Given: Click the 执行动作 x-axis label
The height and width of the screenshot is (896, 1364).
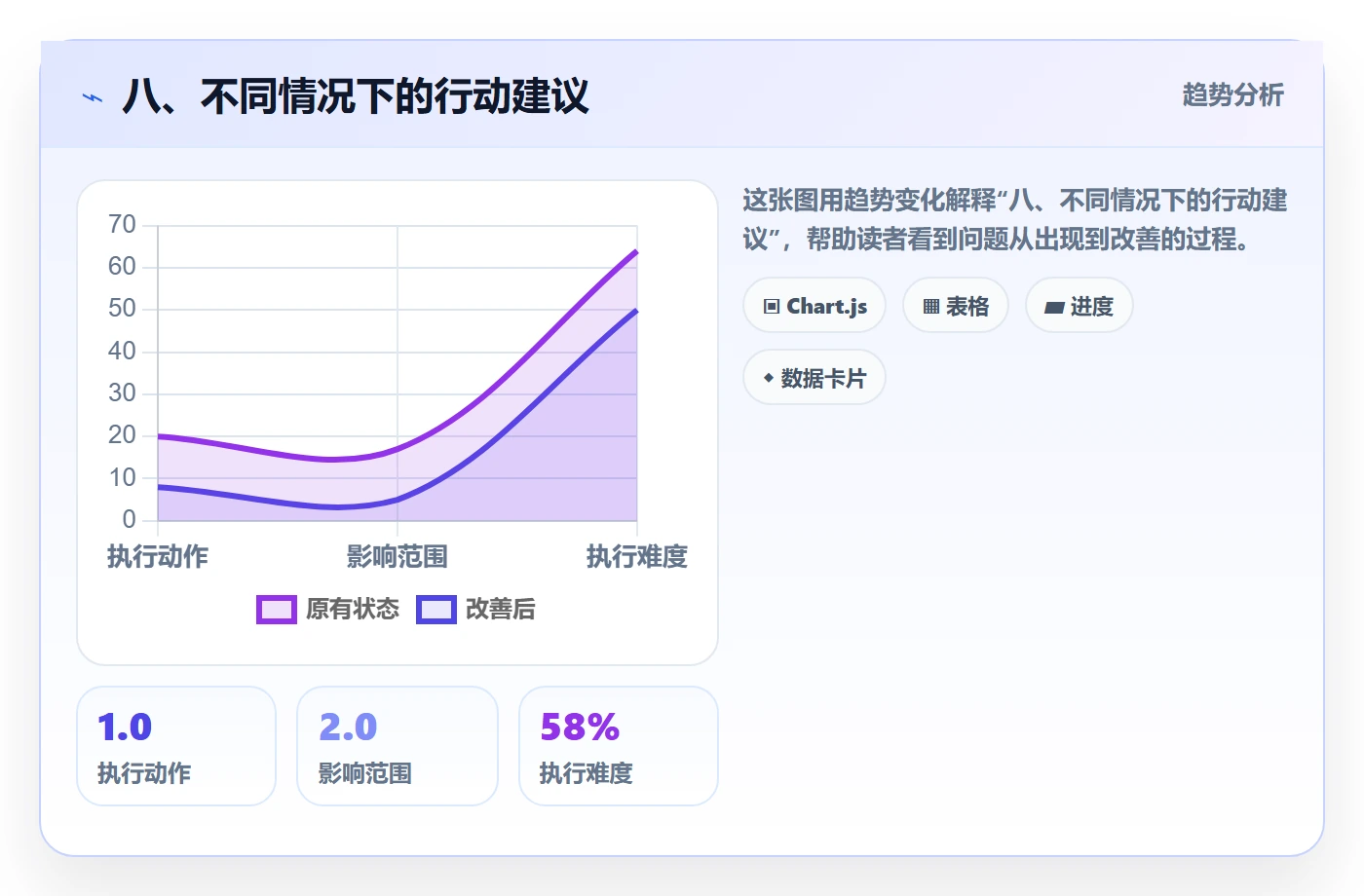Looking at the screenshot, I should pos(158,557).
